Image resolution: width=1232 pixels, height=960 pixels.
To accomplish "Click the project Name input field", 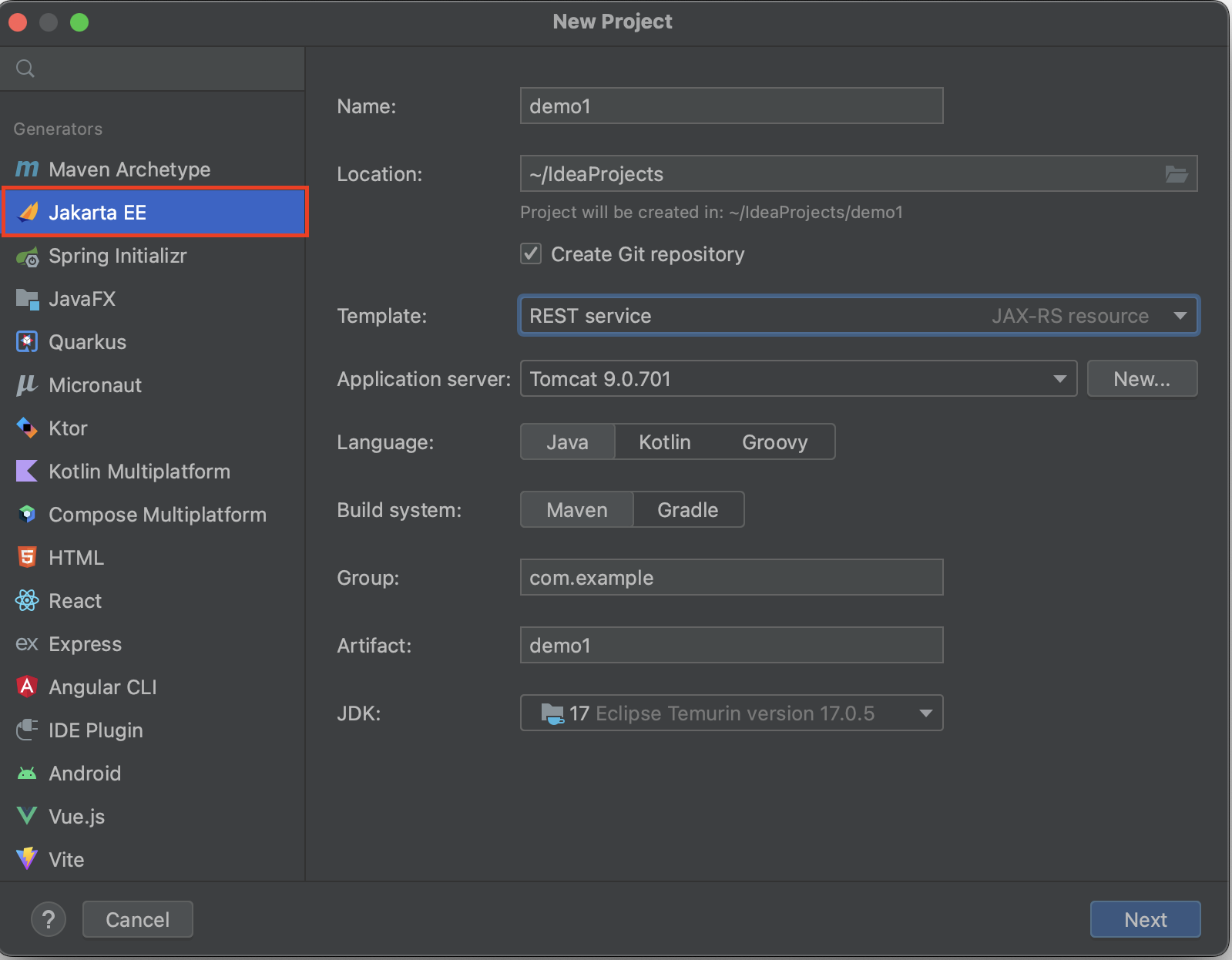I will click(731, 106).
